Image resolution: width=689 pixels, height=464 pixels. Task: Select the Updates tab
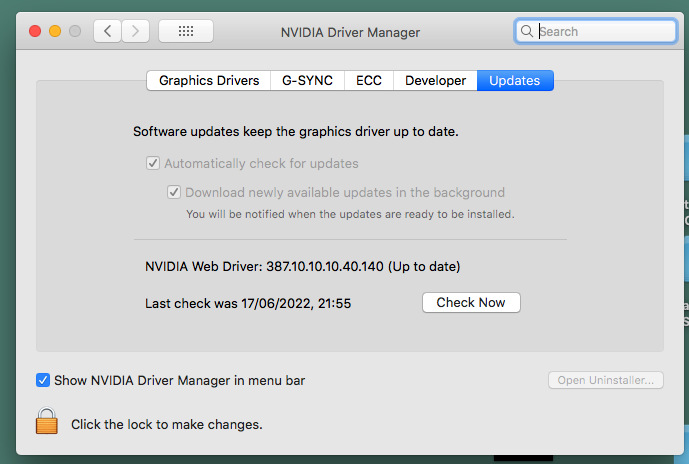(x=515, y=80)
